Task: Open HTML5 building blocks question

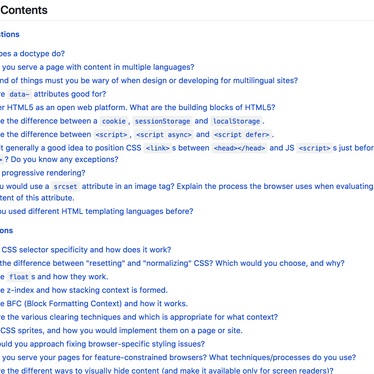Action: (138, 107)
